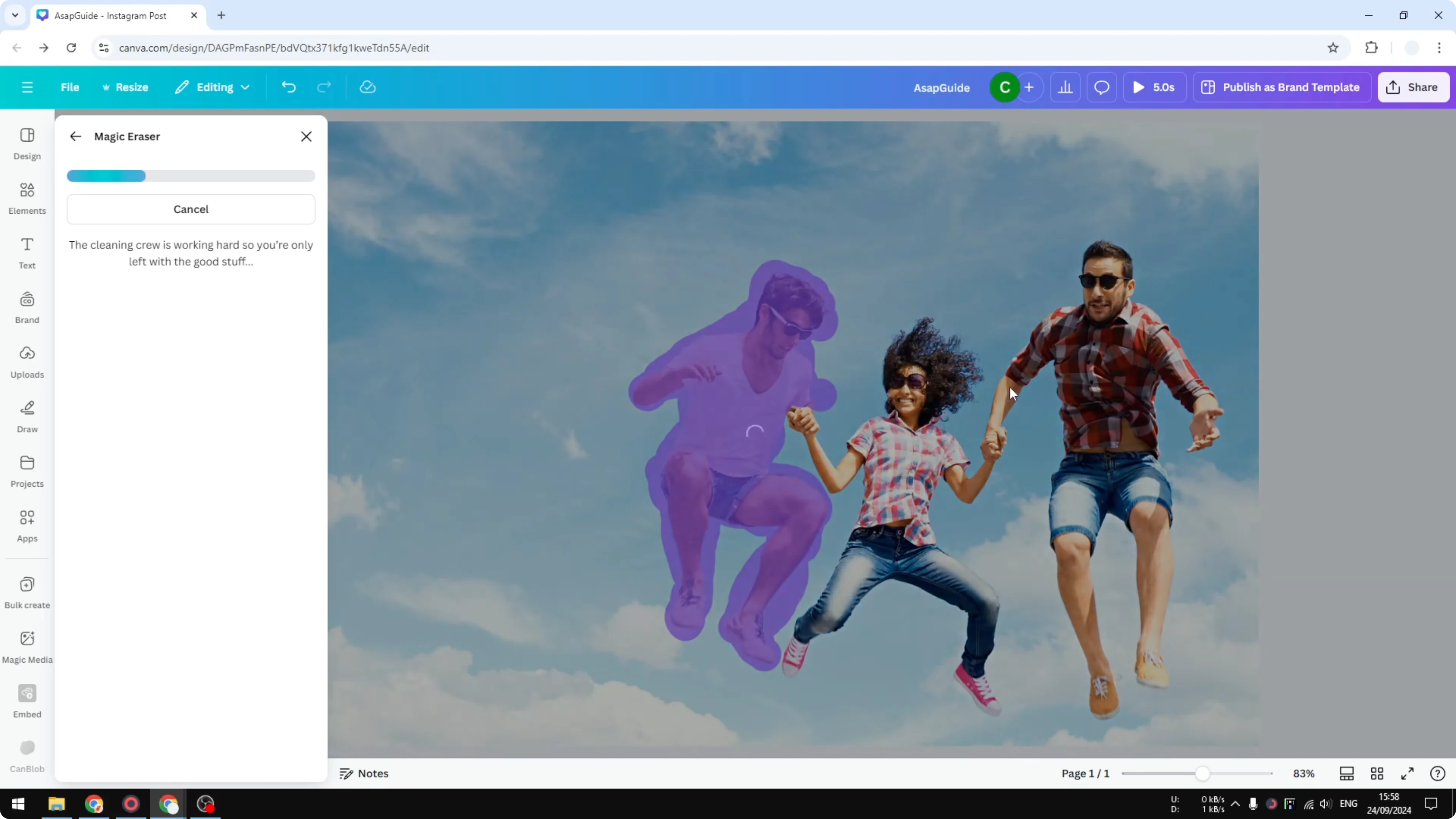This screenshot has height=819, width=1456.
Task: Open the Embed app in sidebar
Action: tap(27, 702)
